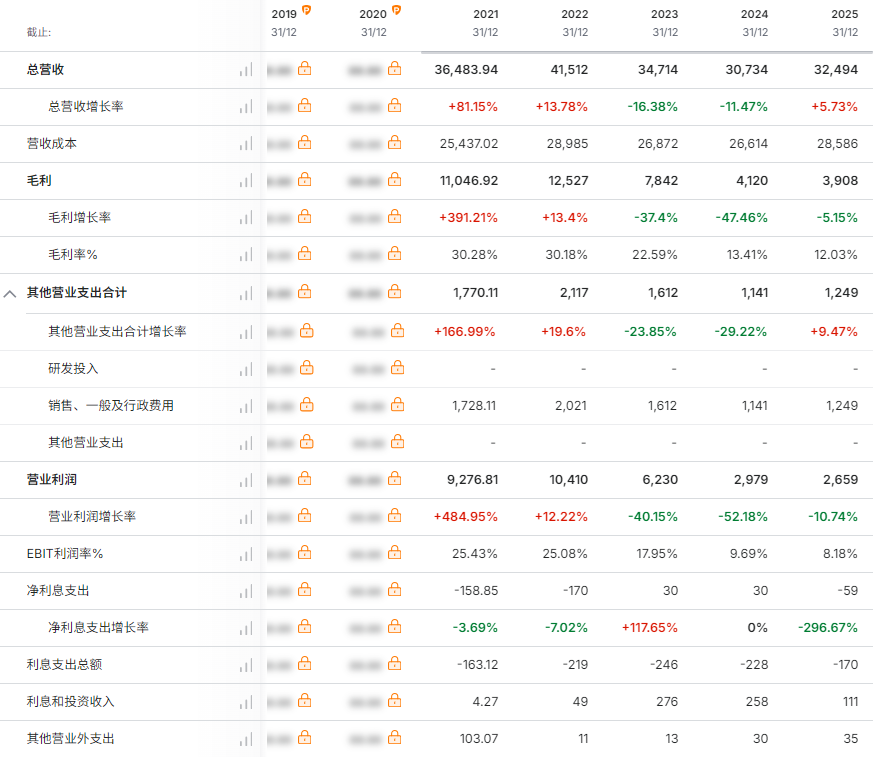
Task: Click the 其他营业外支出 row label
Action: pos(71,739)
